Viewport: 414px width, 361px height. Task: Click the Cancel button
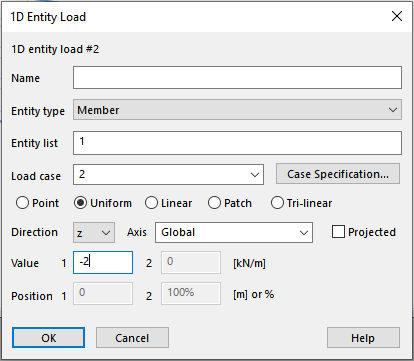[132, 338]
